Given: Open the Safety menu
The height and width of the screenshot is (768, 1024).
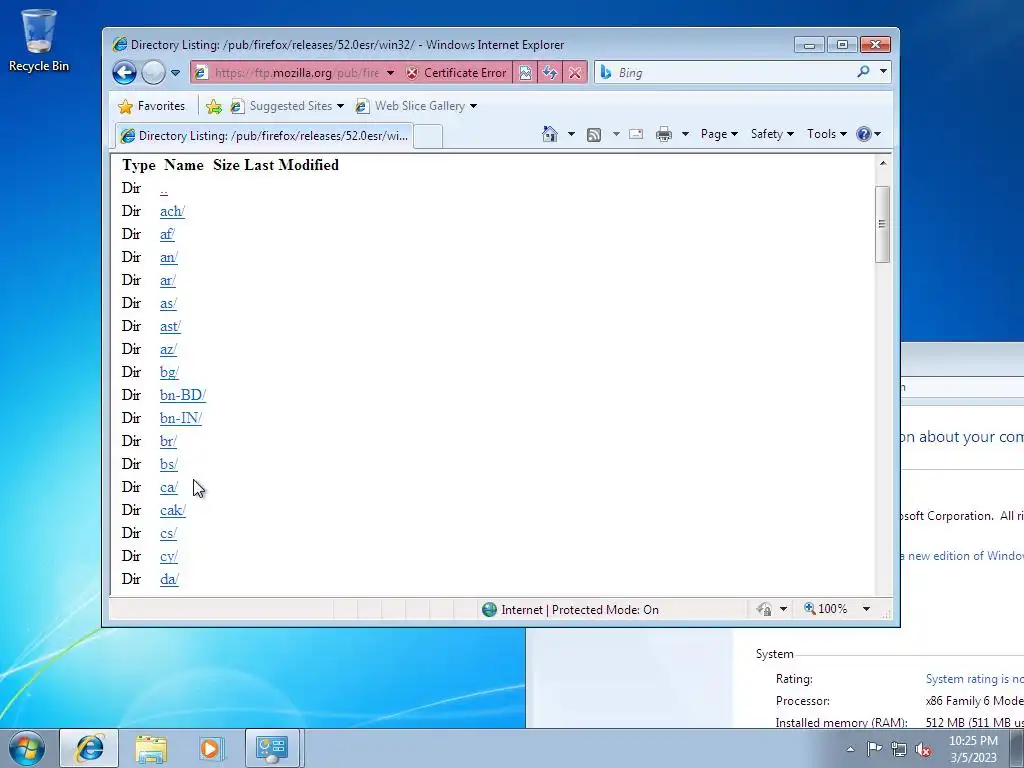Looking at the screenshot, I should pyautogui.click(x=772, y=134).
